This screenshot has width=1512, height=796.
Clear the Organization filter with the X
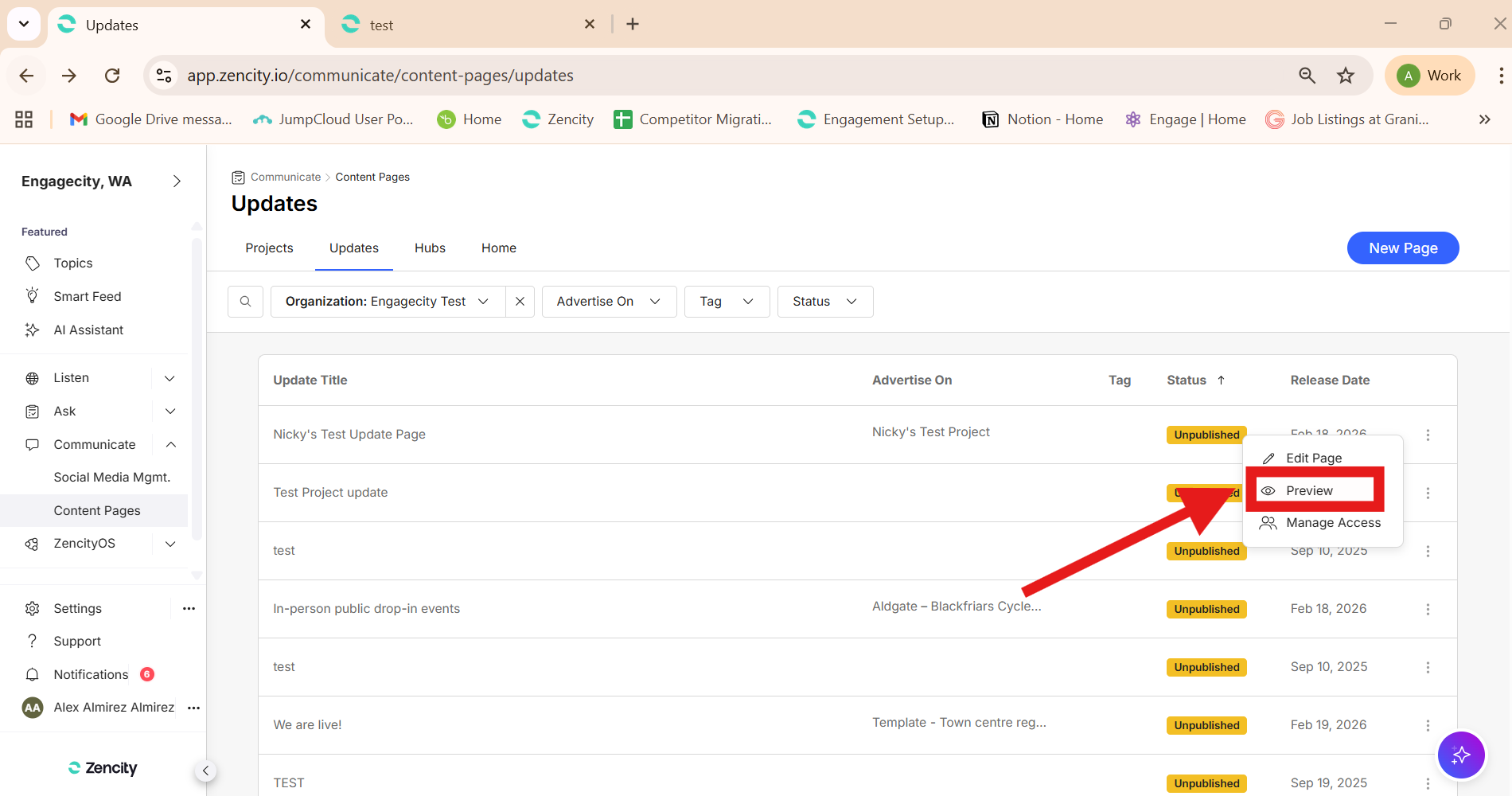tap(520, 302)
